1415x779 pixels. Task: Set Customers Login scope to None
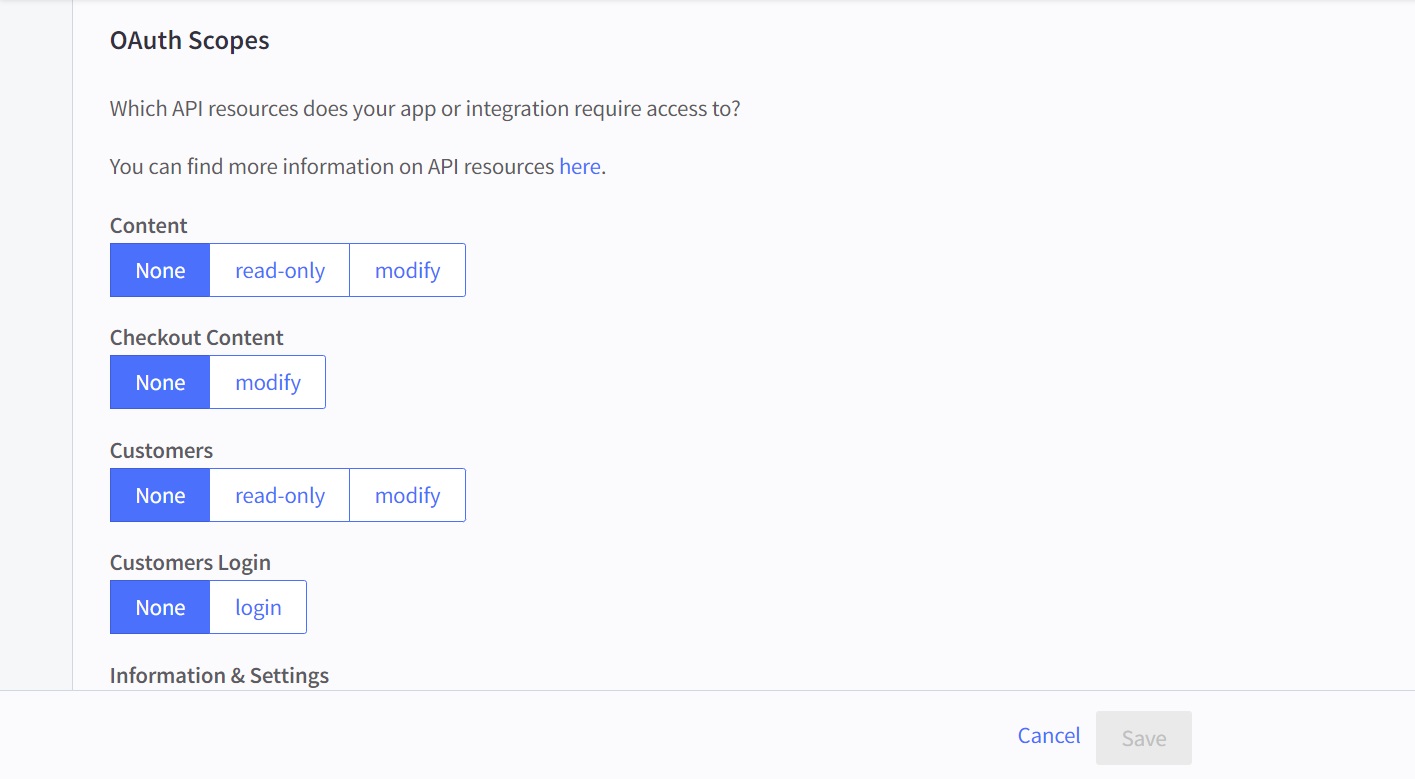(x=160, y=607)
